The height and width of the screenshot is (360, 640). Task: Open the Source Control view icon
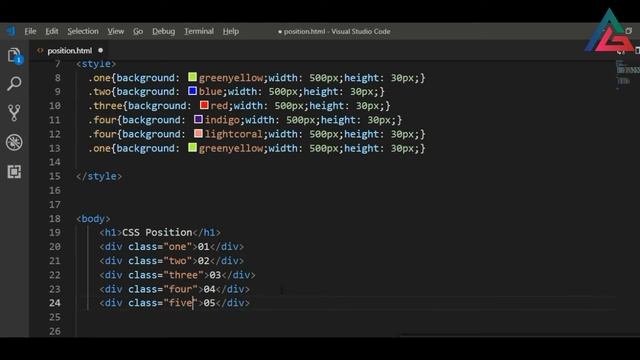tap(14, 113)
